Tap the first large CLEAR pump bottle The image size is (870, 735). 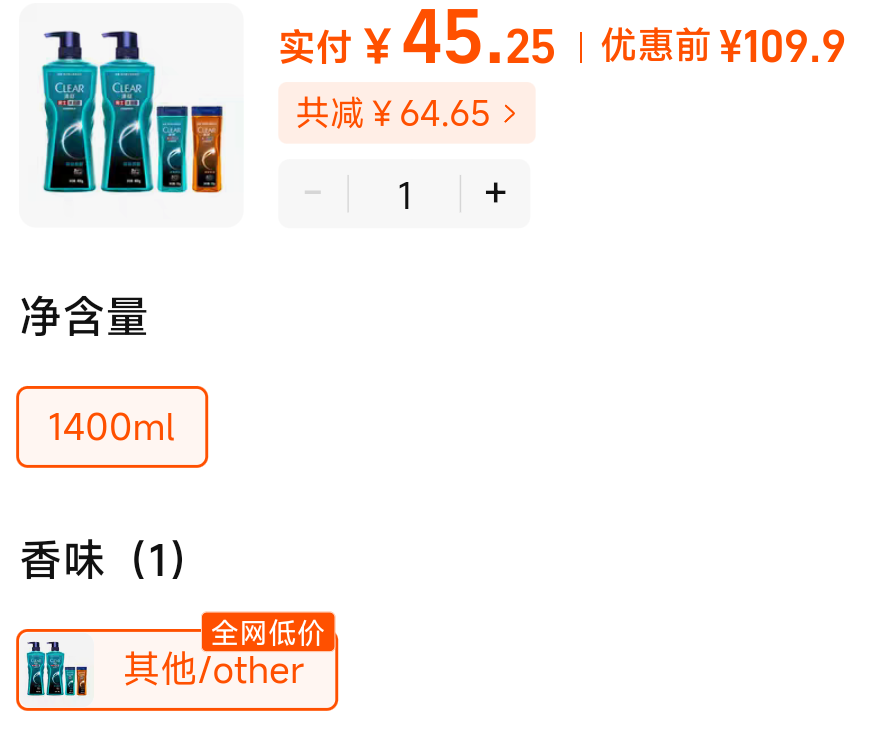pyautogui.click(x=69, y=111)
